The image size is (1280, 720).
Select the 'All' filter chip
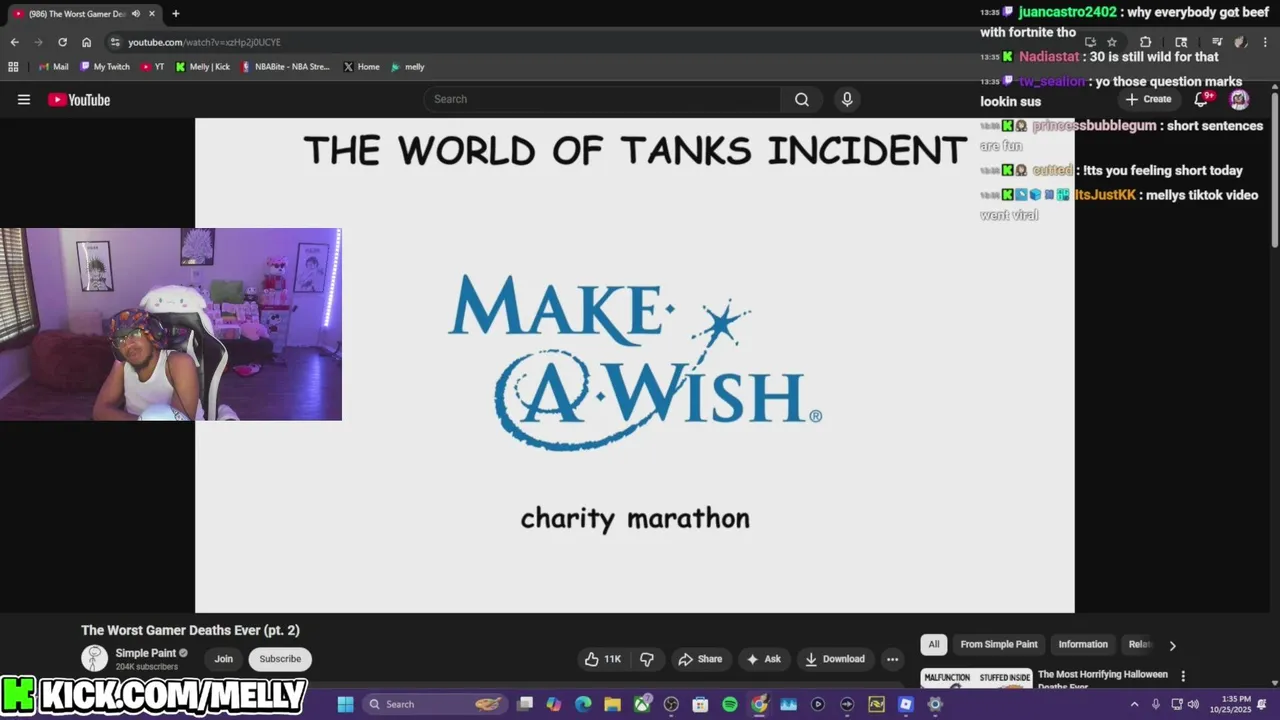[934, 645]
